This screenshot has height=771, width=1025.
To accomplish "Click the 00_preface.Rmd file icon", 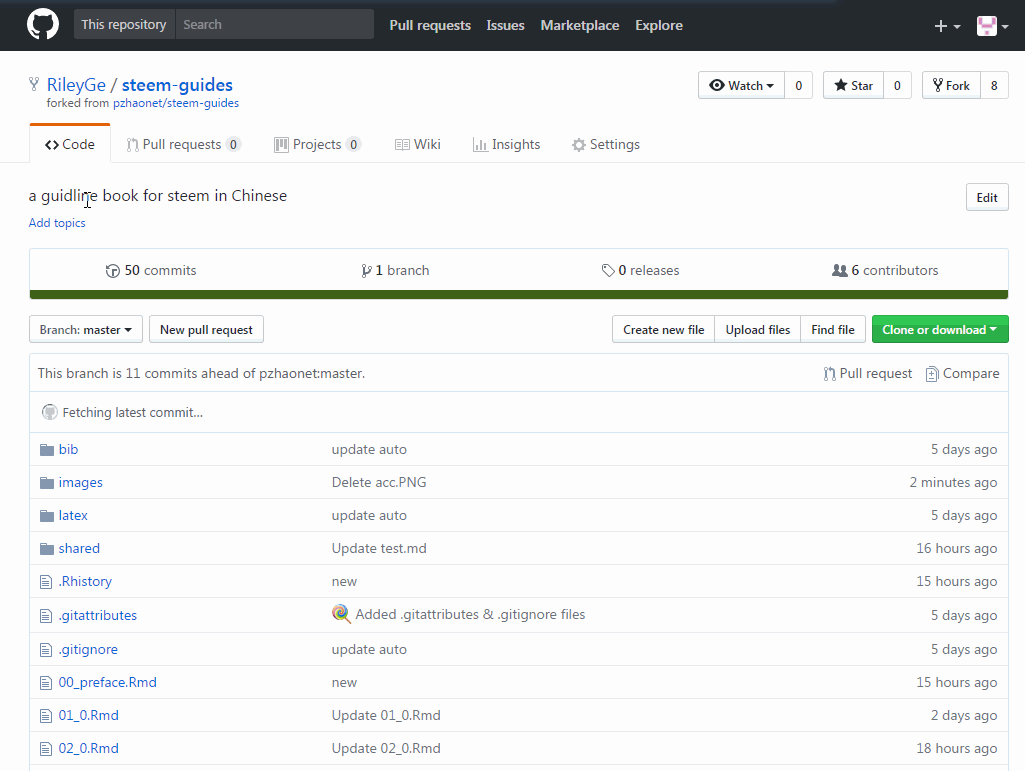I will (x=46, y=683).
